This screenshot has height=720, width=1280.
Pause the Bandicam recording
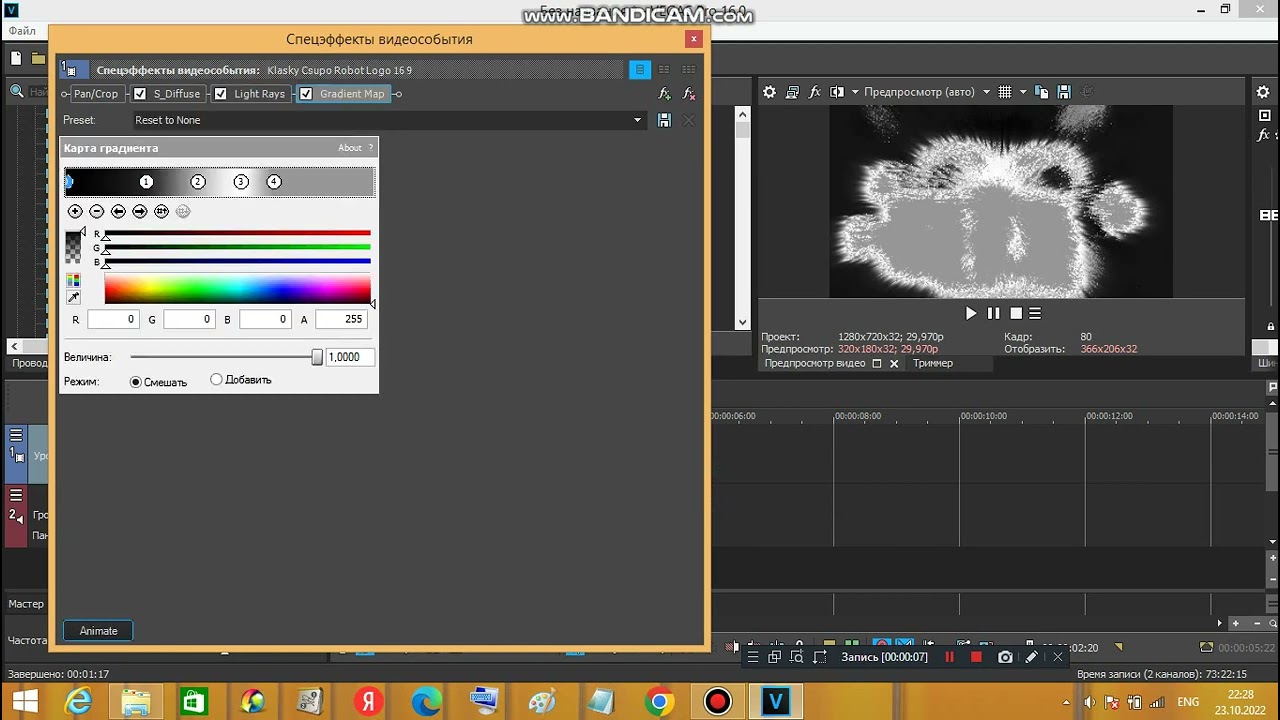point(949,657)
